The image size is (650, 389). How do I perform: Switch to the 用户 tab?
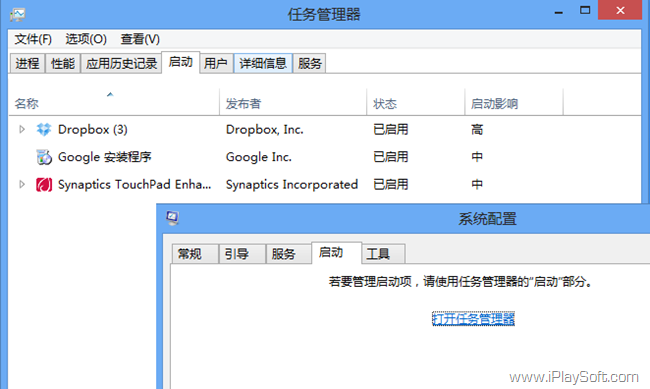tap(216, 63)
